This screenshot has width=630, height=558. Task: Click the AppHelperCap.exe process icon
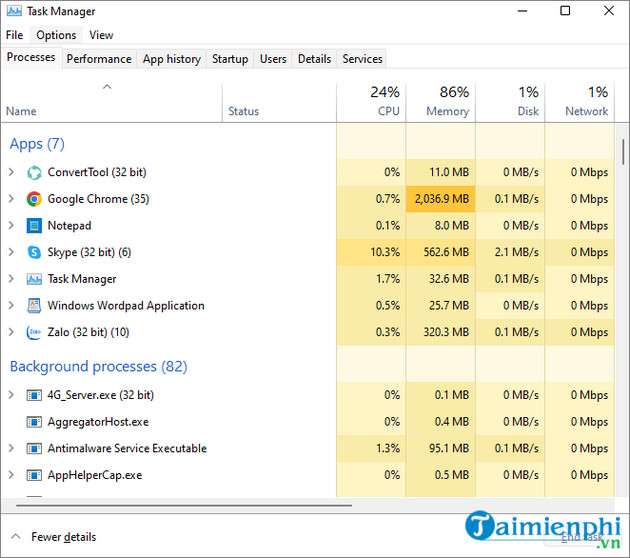(34, 475)
